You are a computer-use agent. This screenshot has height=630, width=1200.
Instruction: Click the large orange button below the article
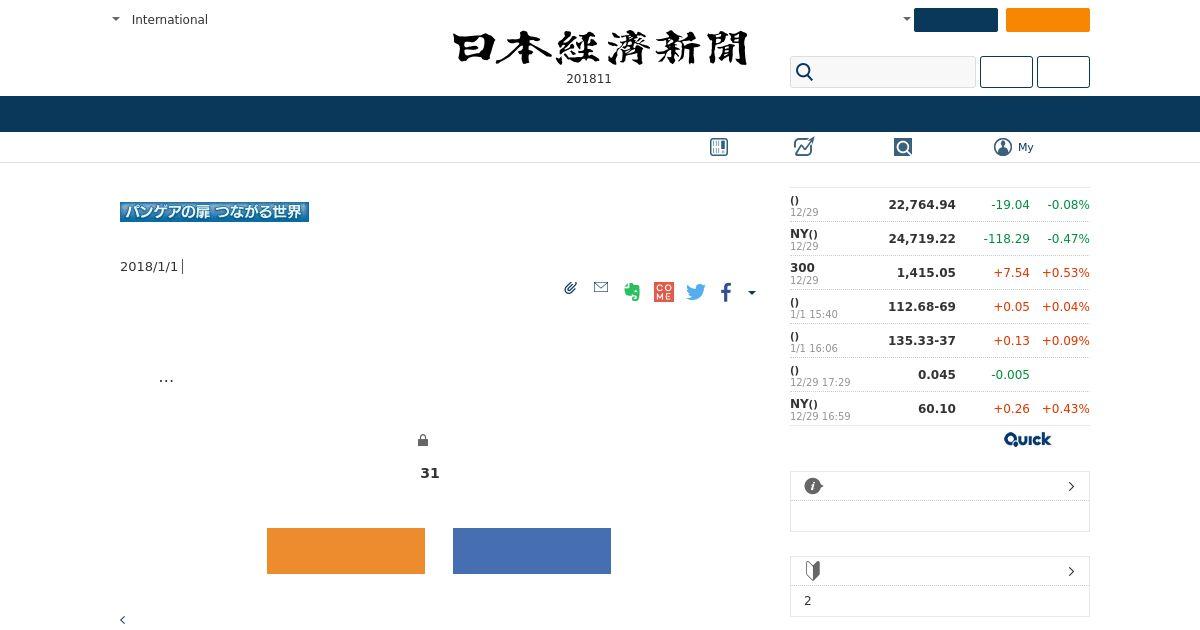(346, 551)
